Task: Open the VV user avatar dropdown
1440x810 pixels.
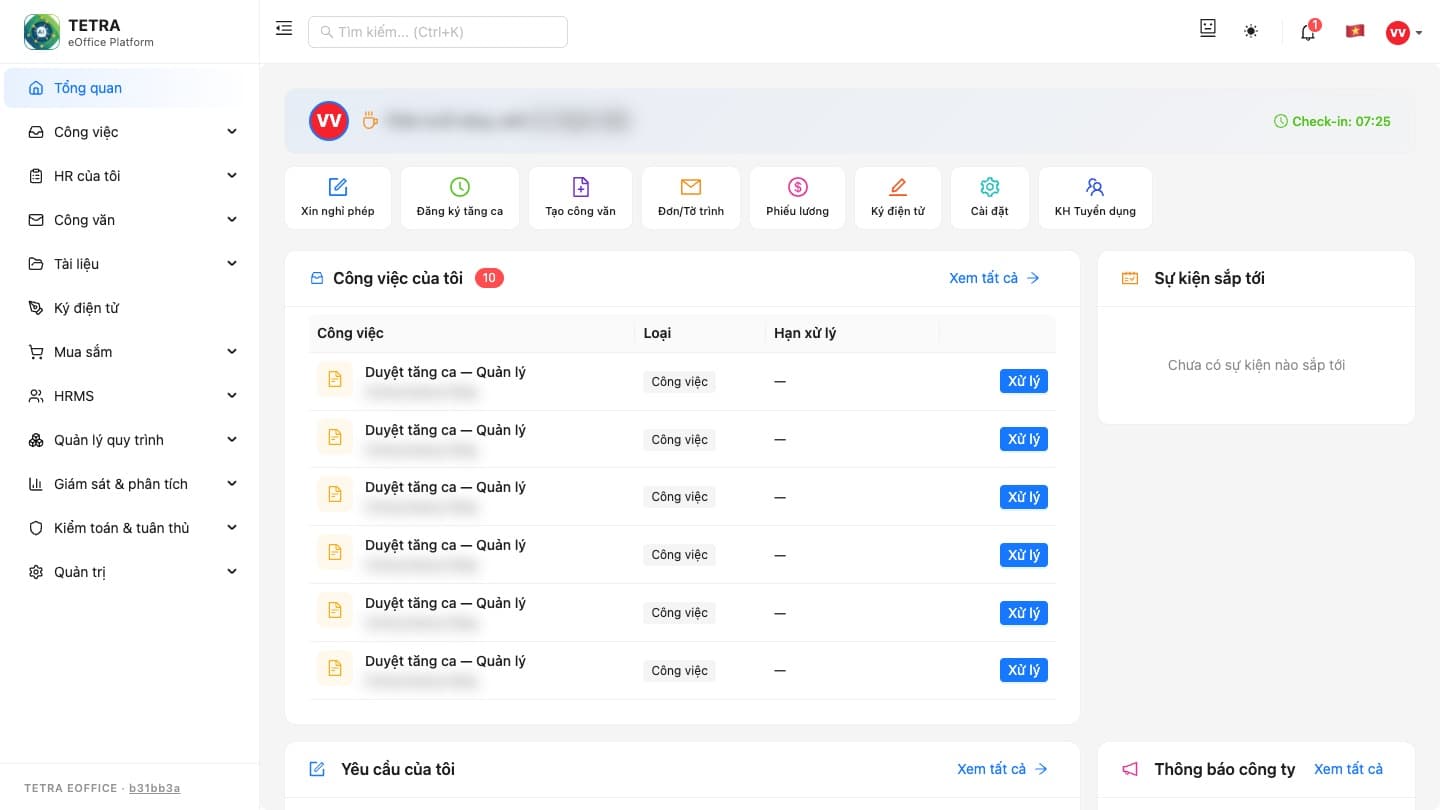Action: point(1404,33)
